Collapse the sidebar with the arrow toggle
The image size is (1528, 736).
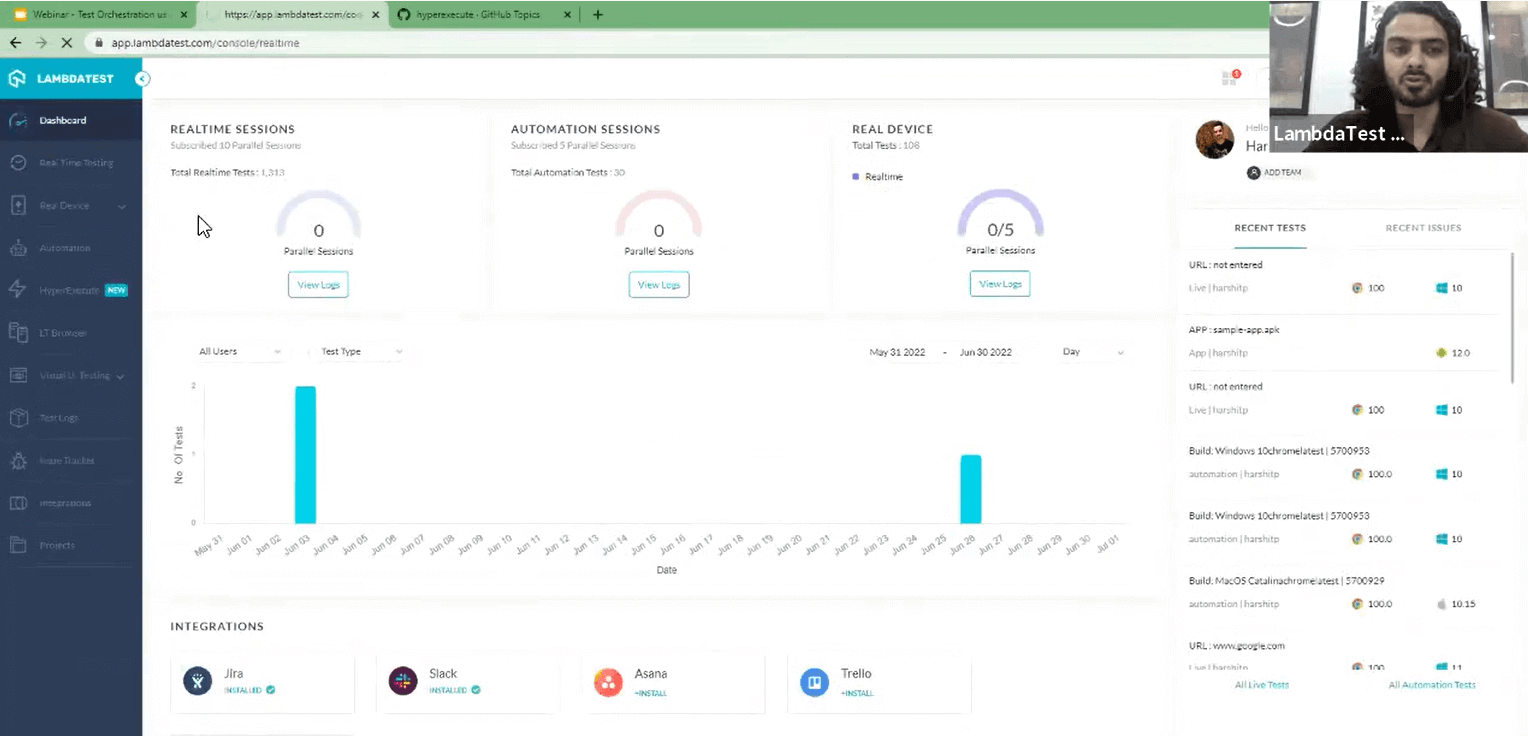pyautogui.click(x=142, y=78)
